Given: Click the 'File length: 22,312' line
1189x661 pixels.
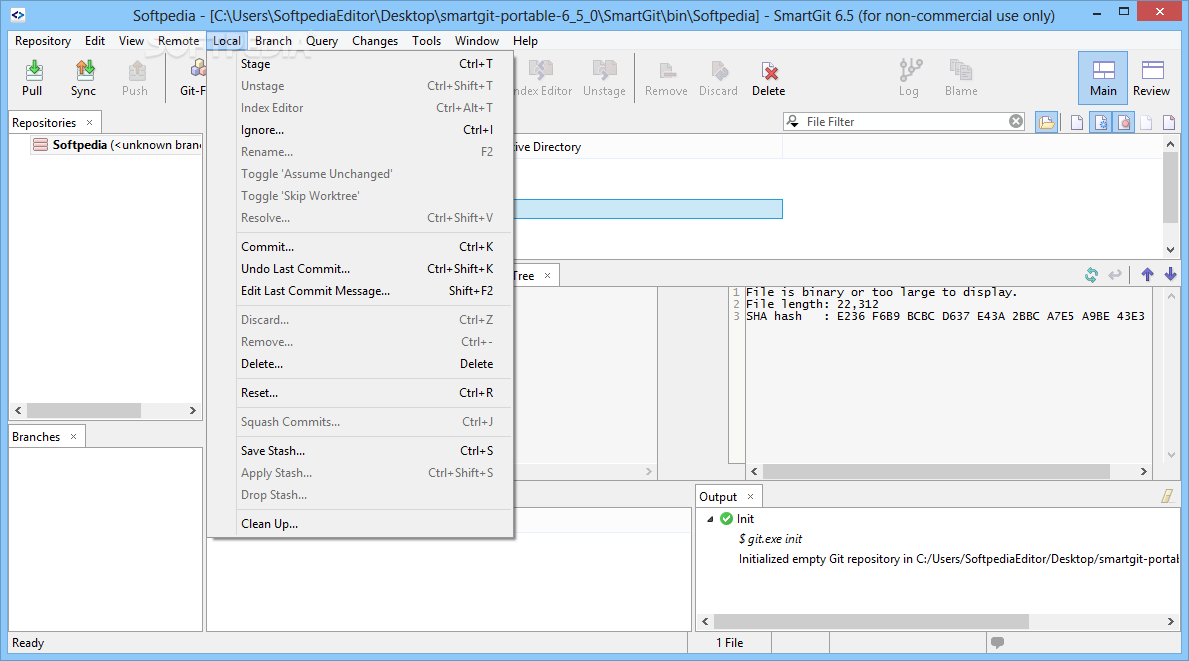Looking at the screenshot, I should 812,304.
